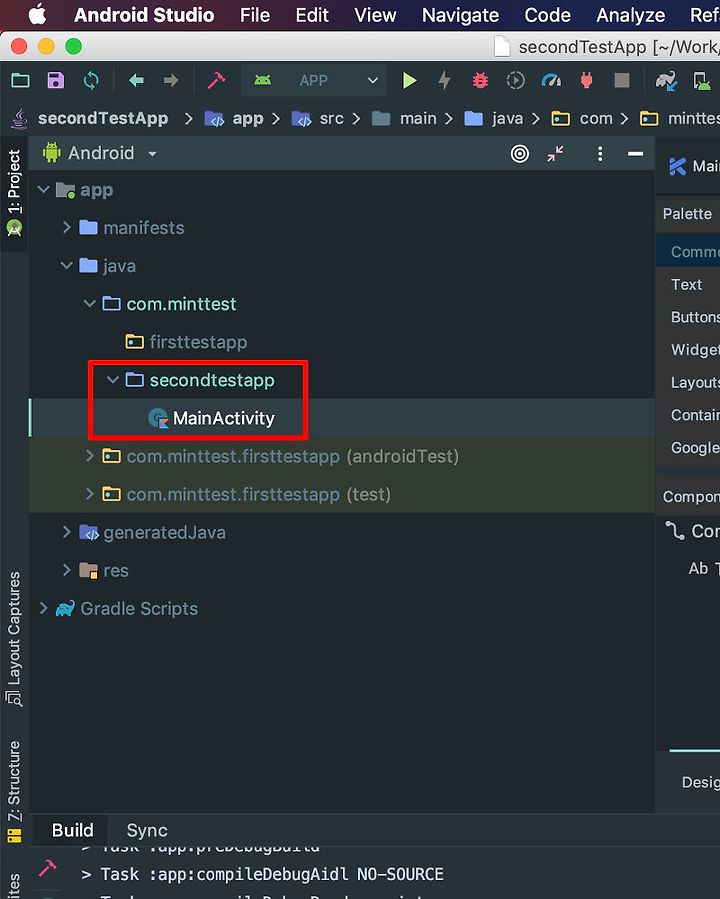The height and width of the screenshot is (899, 720).
Task: Open Code menu
Action: 547,15
